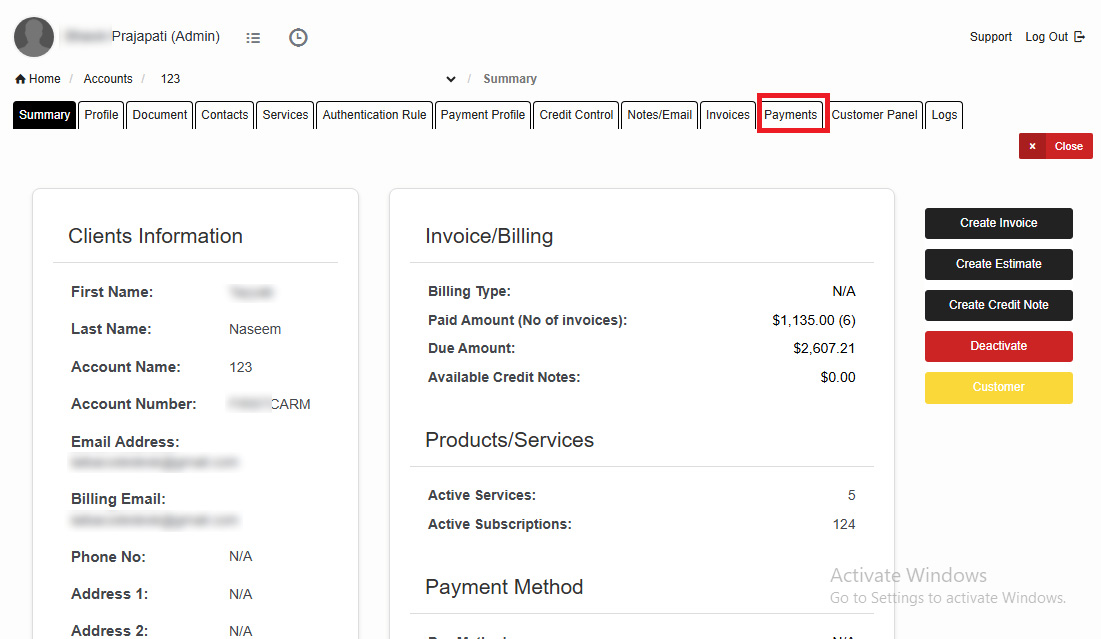The width and height of the screenshot is (1101, 639).
Task: Click the user avatar profile picture
Action: pos(34,37)
